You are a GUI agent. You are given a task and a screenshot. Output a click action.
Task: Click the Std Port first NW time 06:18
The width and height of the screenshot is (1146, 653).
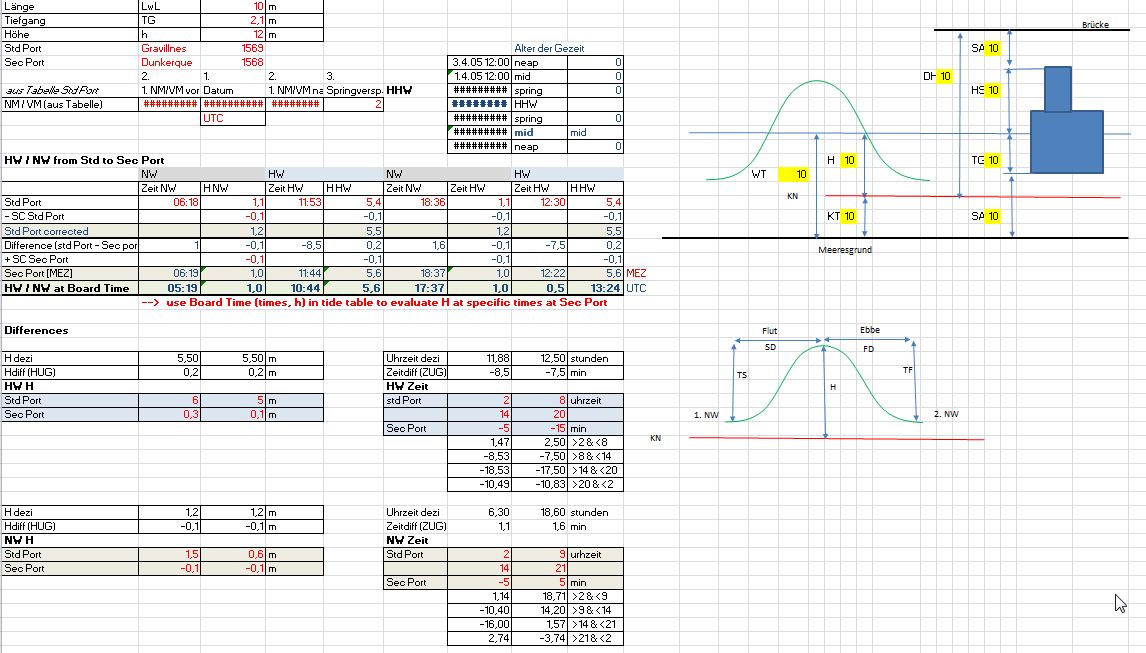pos(170,202)
